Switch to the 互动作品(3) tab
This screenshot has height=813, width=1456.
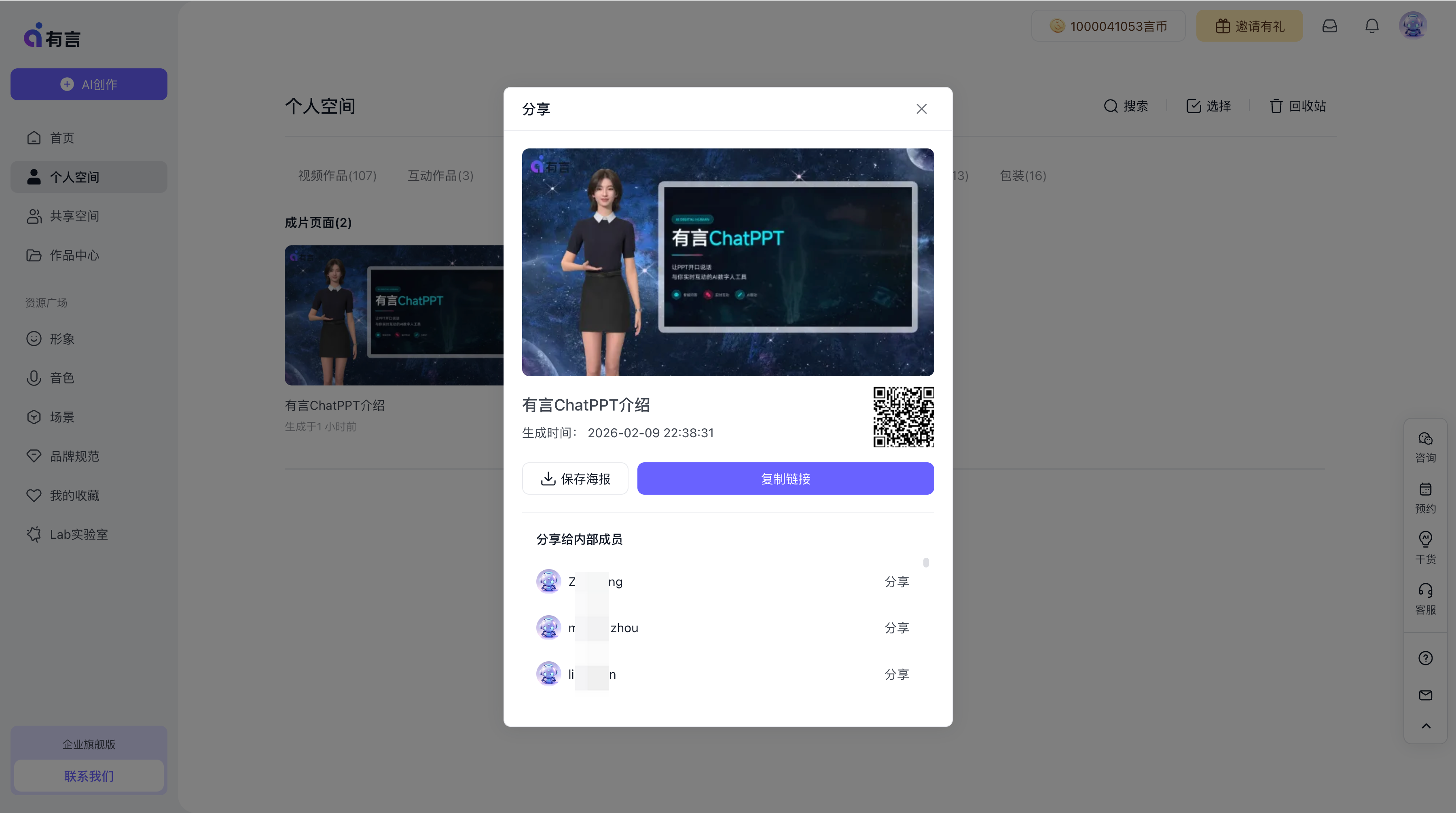pos(440,176)
